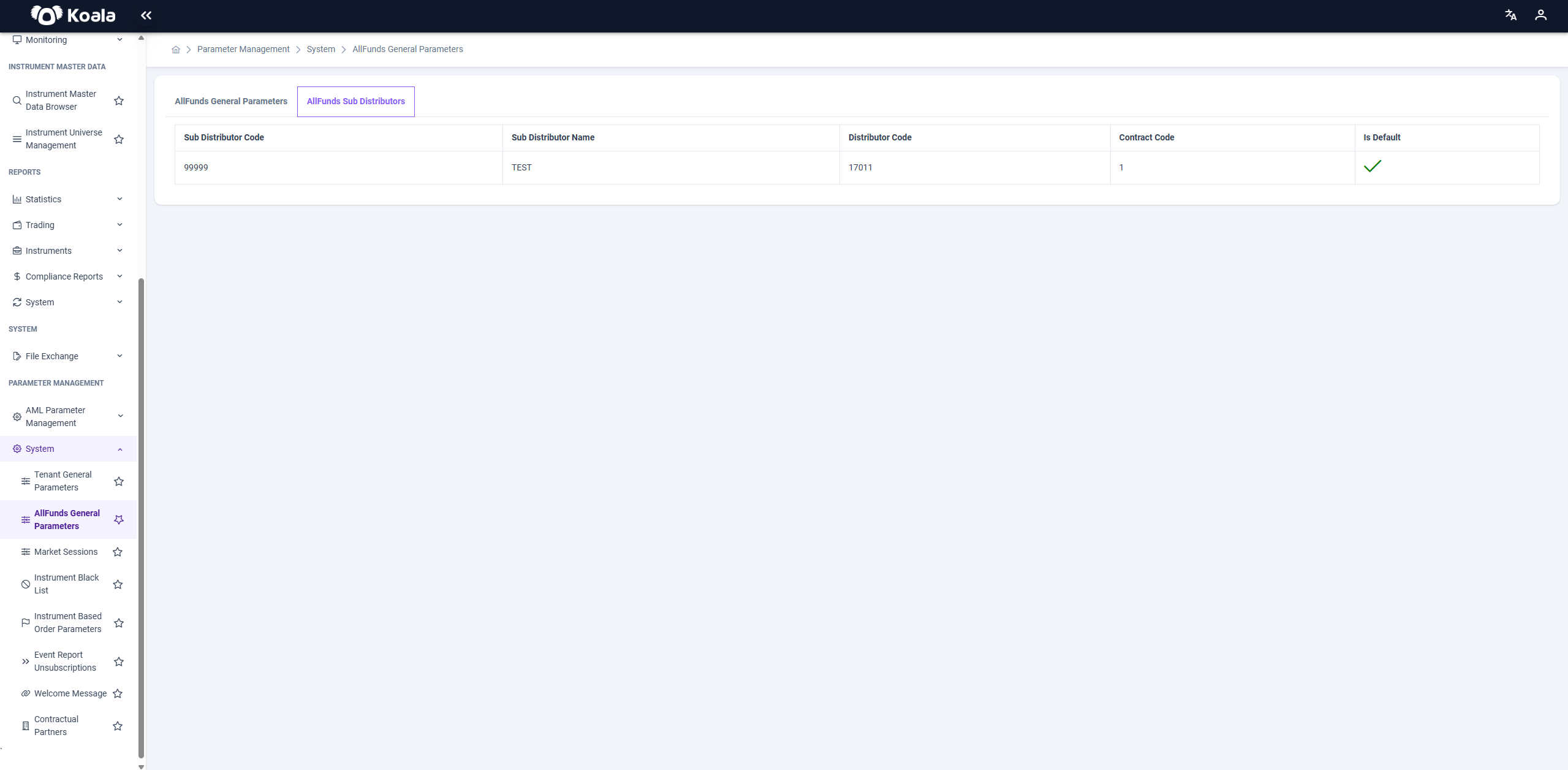Favorite Market Sessions with star icon
The height and width of the screenshot is (770, 1568).
point(118,552)
